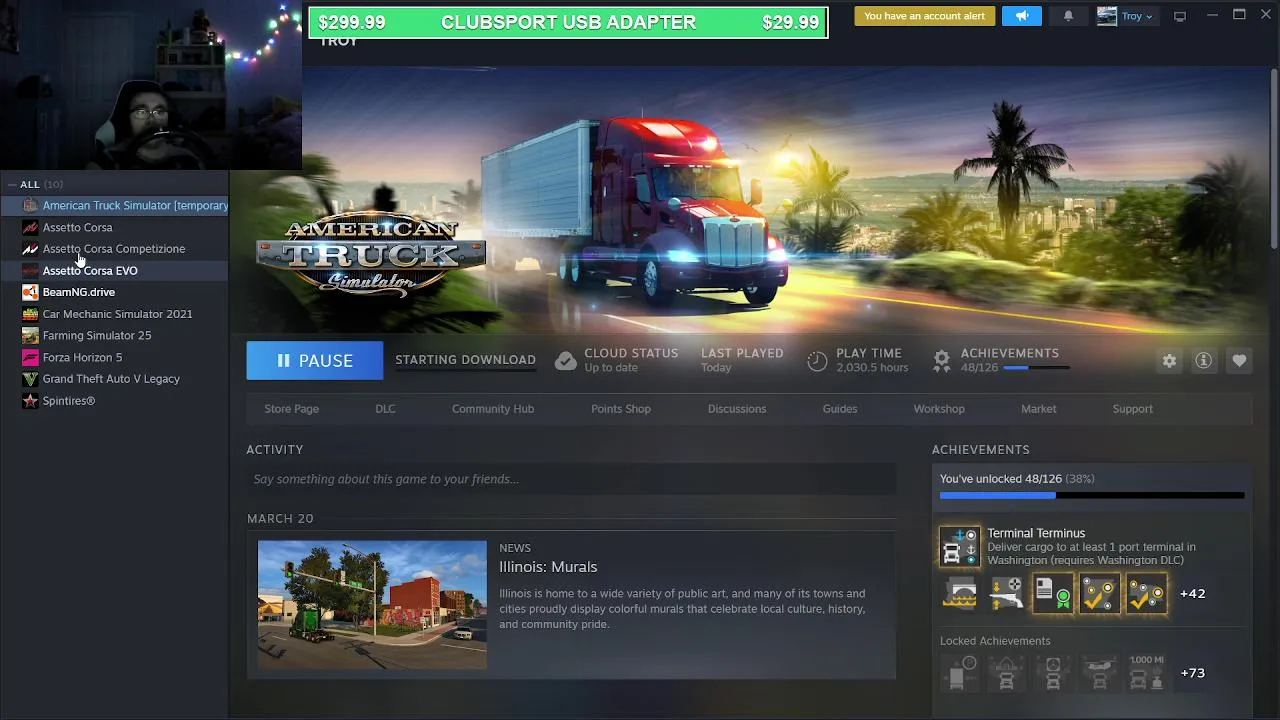The image size is (1280, 720).
Task: Show the +42 more unlocked achievements
Action: [1192, 593]
